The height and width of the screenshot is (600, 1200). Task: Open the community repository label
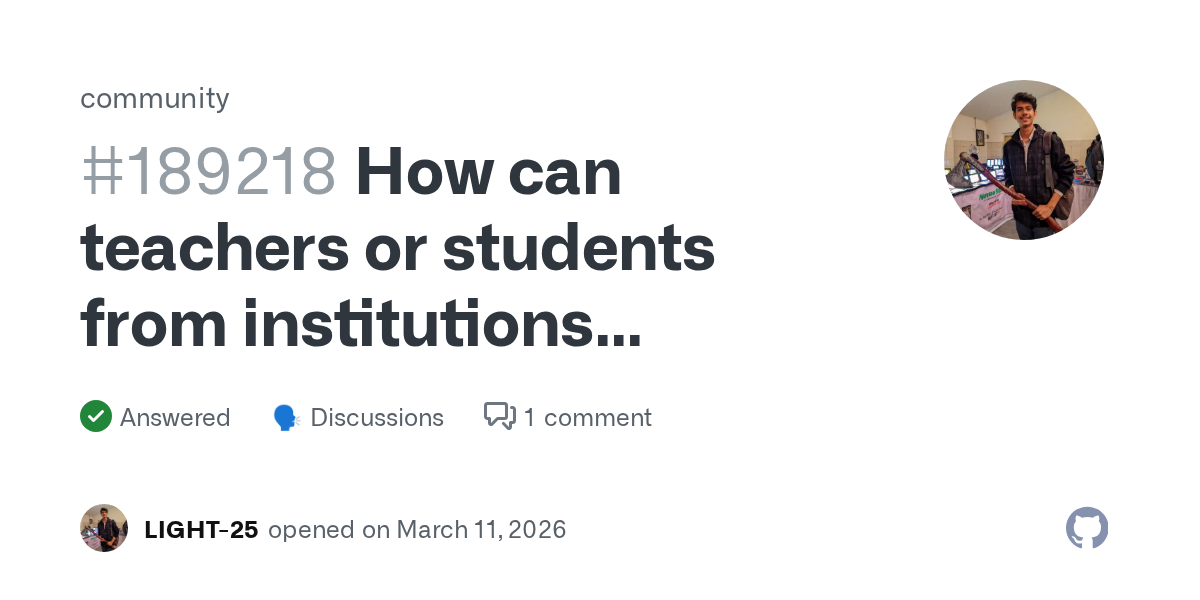154,98
